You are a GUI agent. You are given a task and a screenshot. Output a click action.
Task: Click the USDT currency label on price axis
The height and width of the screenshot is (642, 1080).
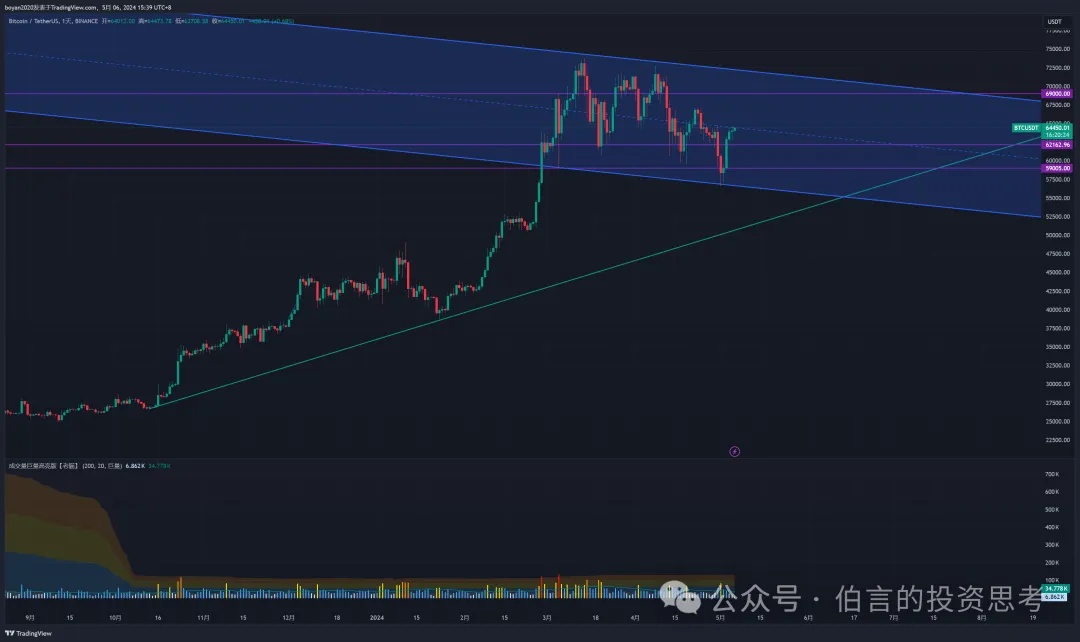1054,21
